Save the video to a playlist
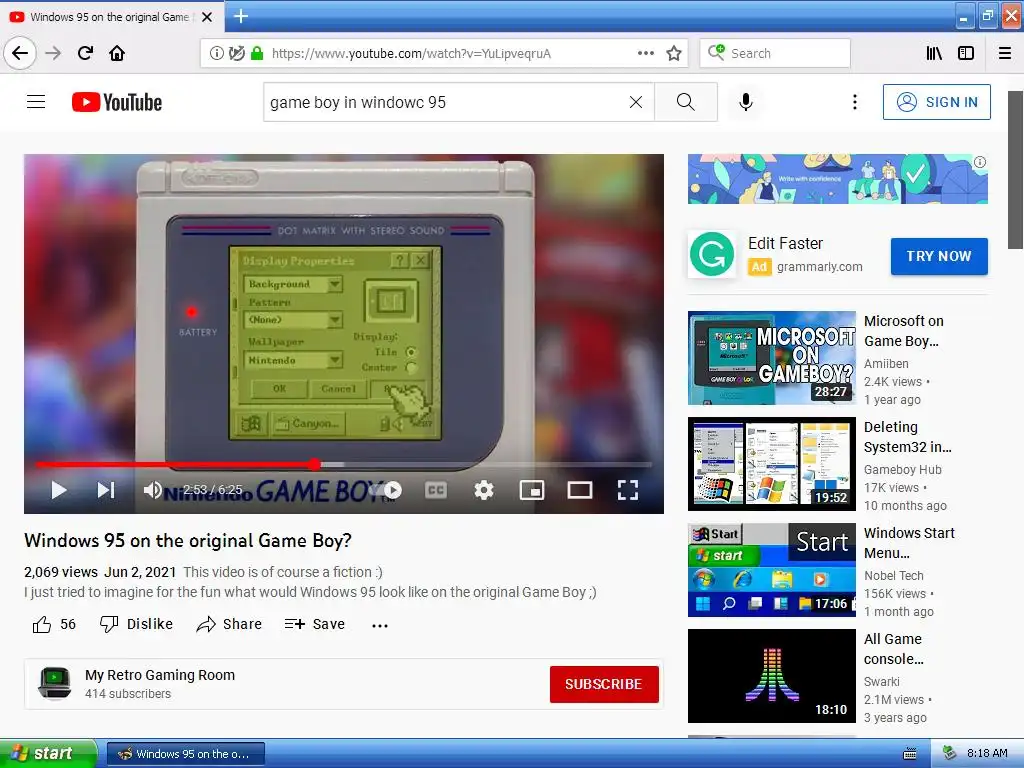This screenshot has height=768, width=1024. click(315, 624)
